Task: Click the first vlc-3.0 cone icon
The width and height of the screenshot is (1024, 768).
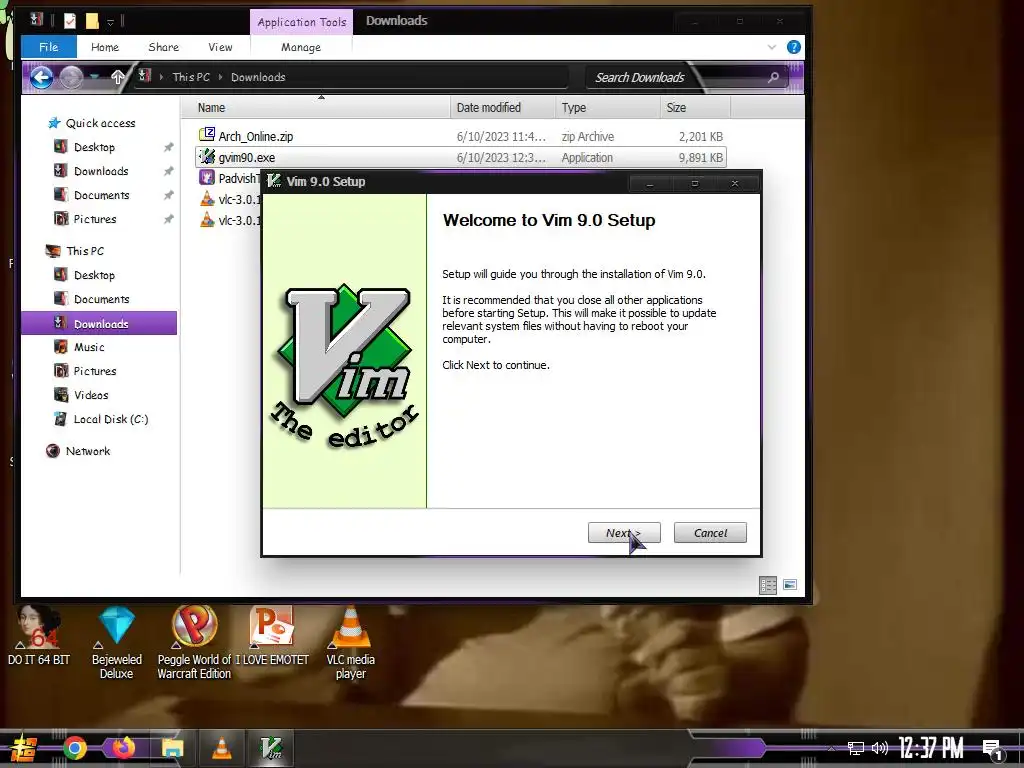Action: pyautogui.click(x=207, y=199)
